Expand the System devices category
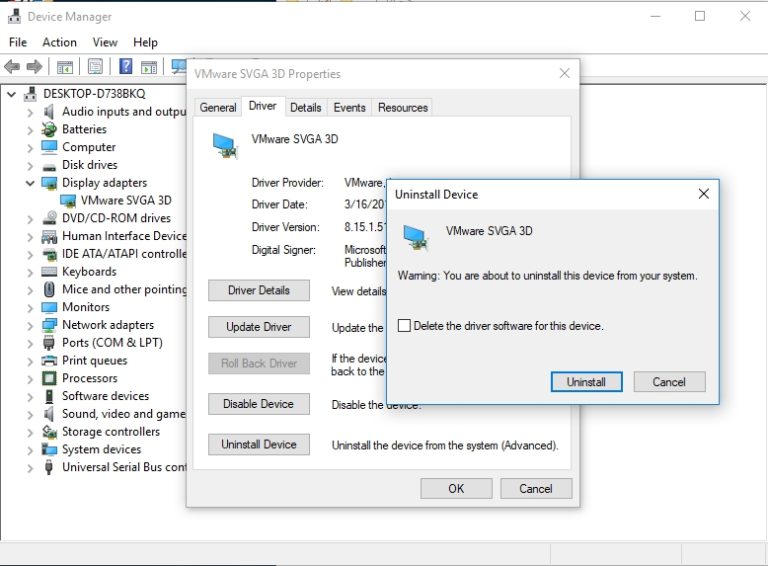Viewport: 768px width, 566px height. tap(30, 451)
